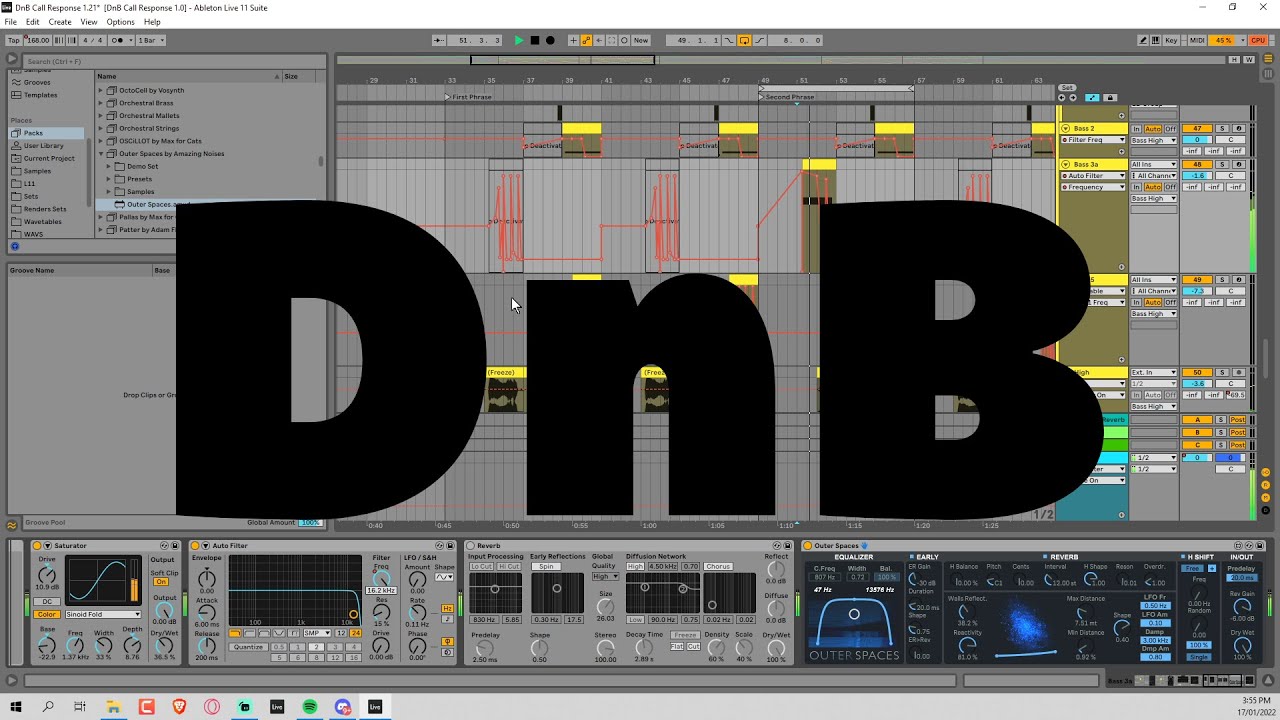
Task: Save the Reverb preset with disk icon
Action: [x=789, y=546]
